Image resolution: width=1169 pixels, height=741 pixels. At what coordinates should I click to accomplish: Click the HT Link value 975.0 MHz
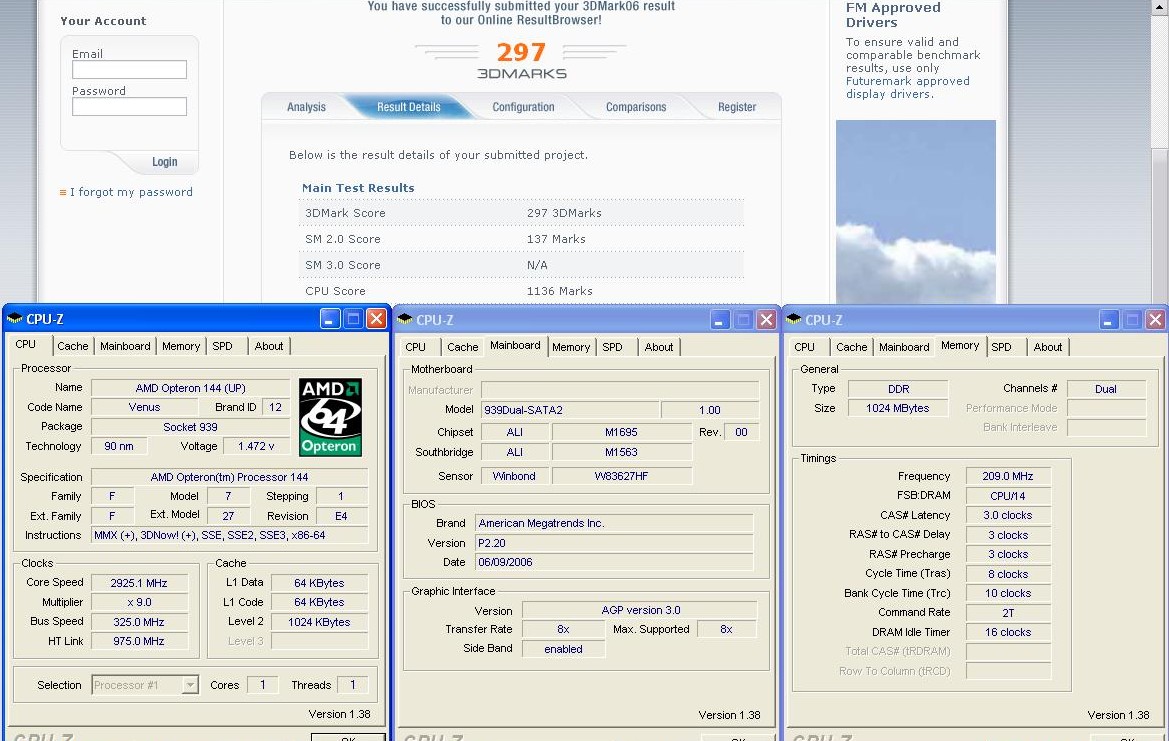pyautogui.click(x=139, y=641)
